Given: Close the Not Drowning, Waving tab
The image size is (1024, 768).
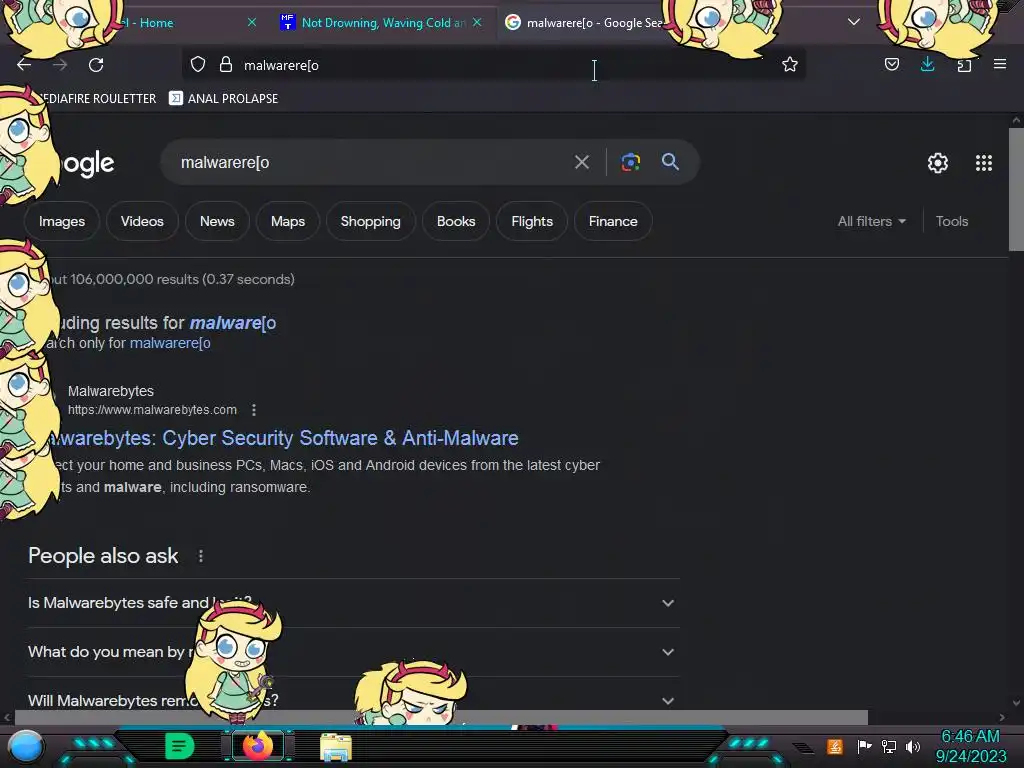Looking at the screenshot, I should [x=477, y=22].
